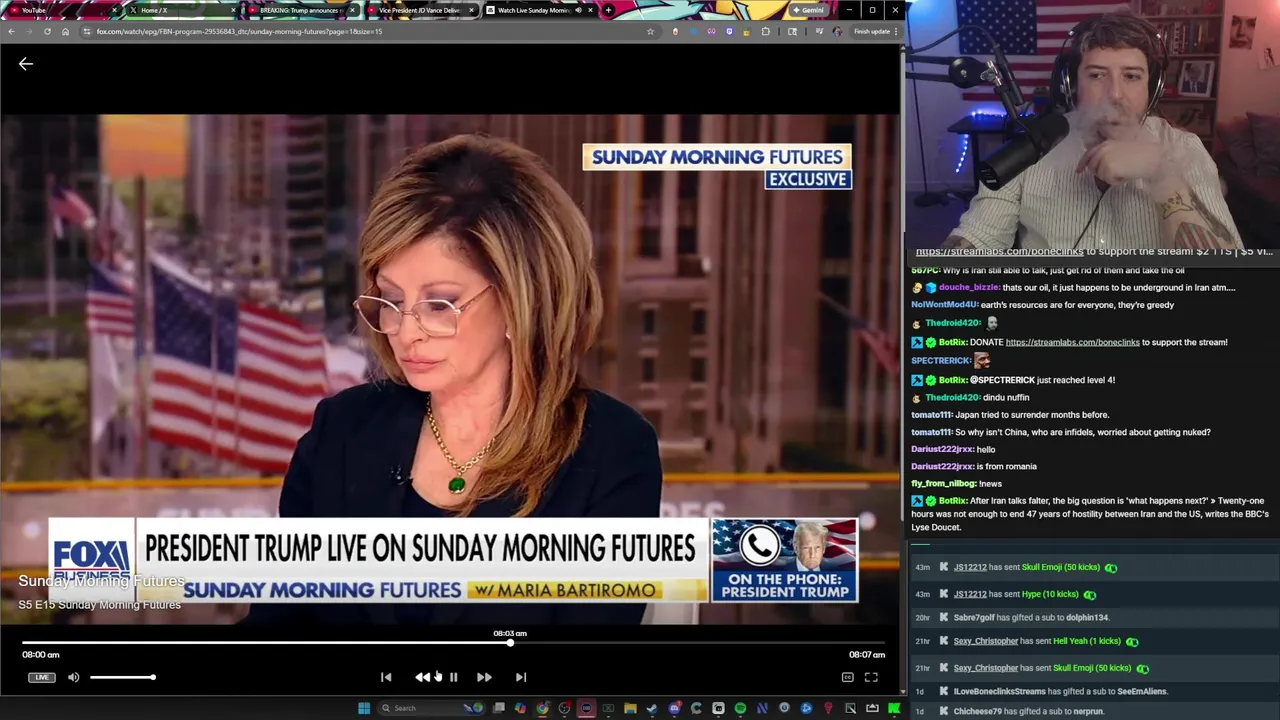Viewport: 1280px width, 720px height.
Task: Pause the Sunday Morning Futures video
Action: (x=453, y=677)
